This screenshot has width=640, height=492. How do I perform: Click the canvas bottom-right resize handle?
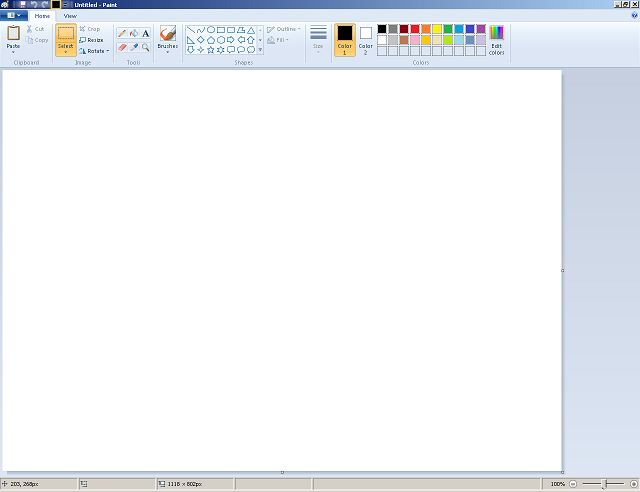click(x=562, y=472)
